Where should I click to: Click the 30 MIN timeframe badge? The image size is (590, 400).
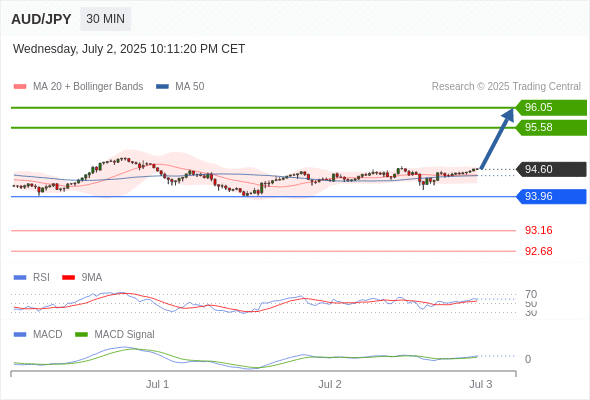tap(105, 19)
